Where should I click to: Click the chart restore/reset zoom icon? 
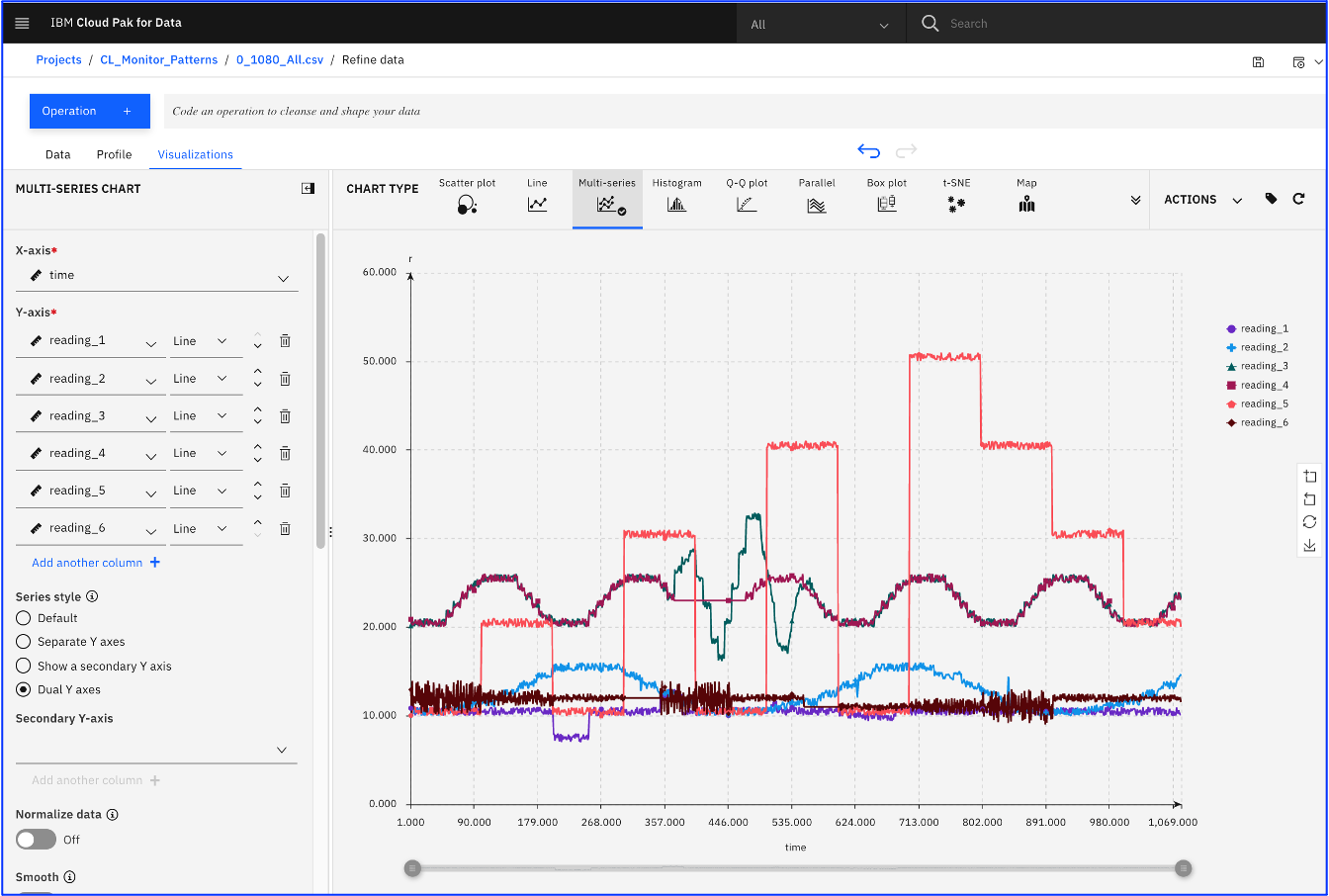[x=1309, y=521]
